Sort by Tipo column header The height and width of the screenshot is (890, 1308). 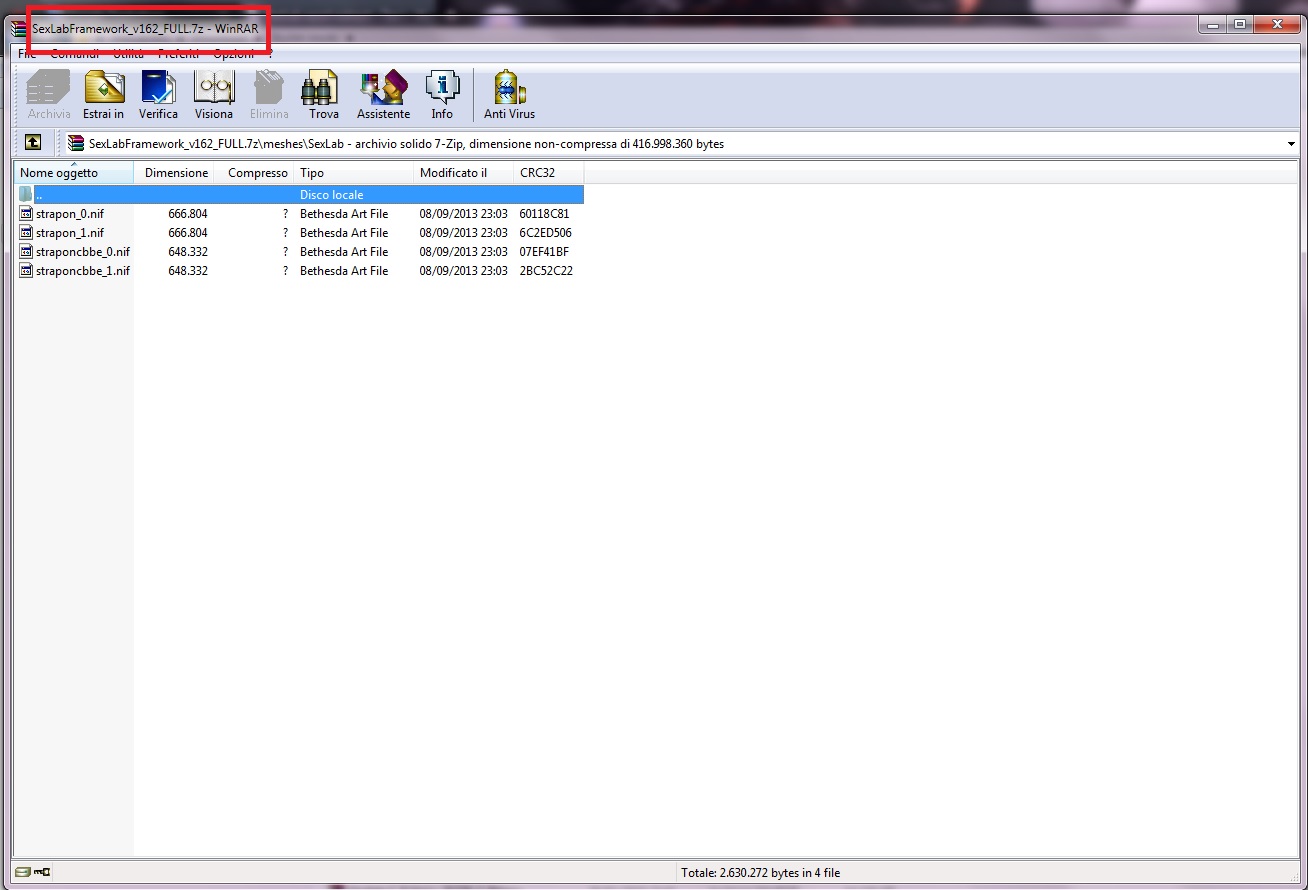(x=354, y=173)
